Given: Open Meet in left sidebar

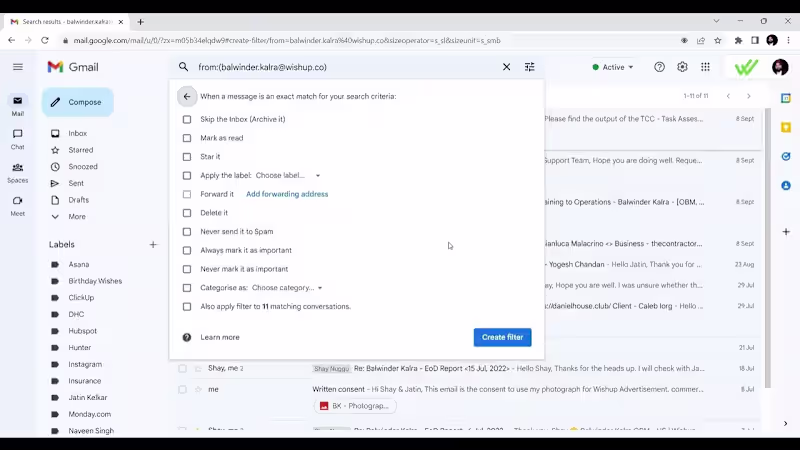Looking at the screenshot, I should tap(17, 206).
